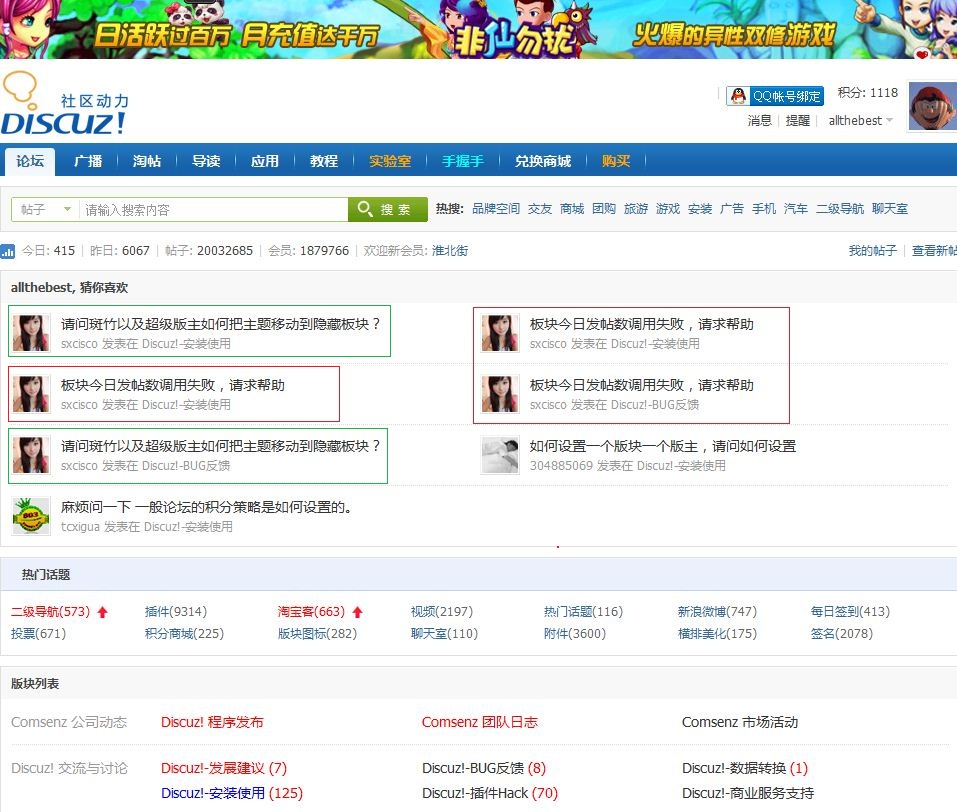Open hot topic 新浪微博(747)
This screenshot has width=957, height=812.
[x=717, y=612]
